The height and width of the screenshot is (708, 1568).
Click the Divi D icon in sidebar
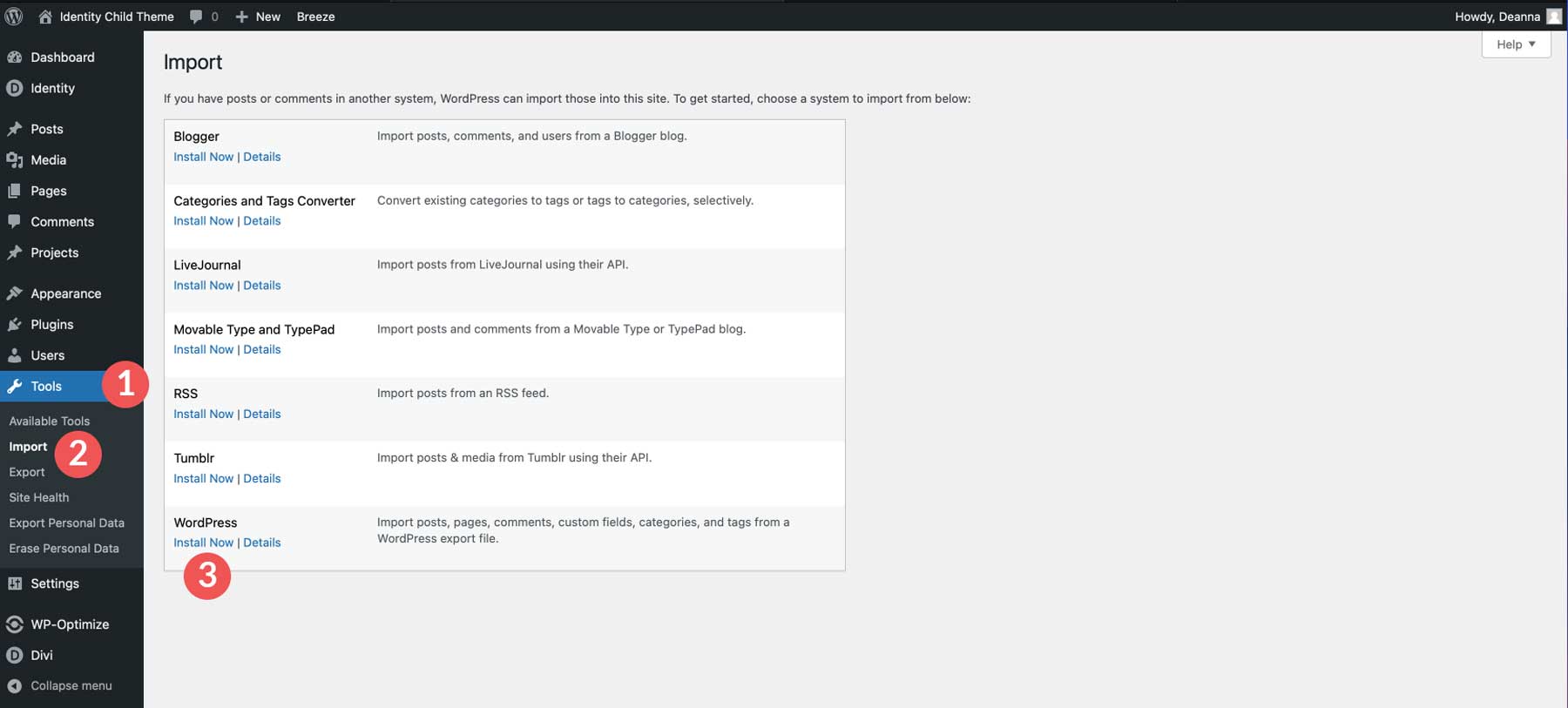point(14,655)
